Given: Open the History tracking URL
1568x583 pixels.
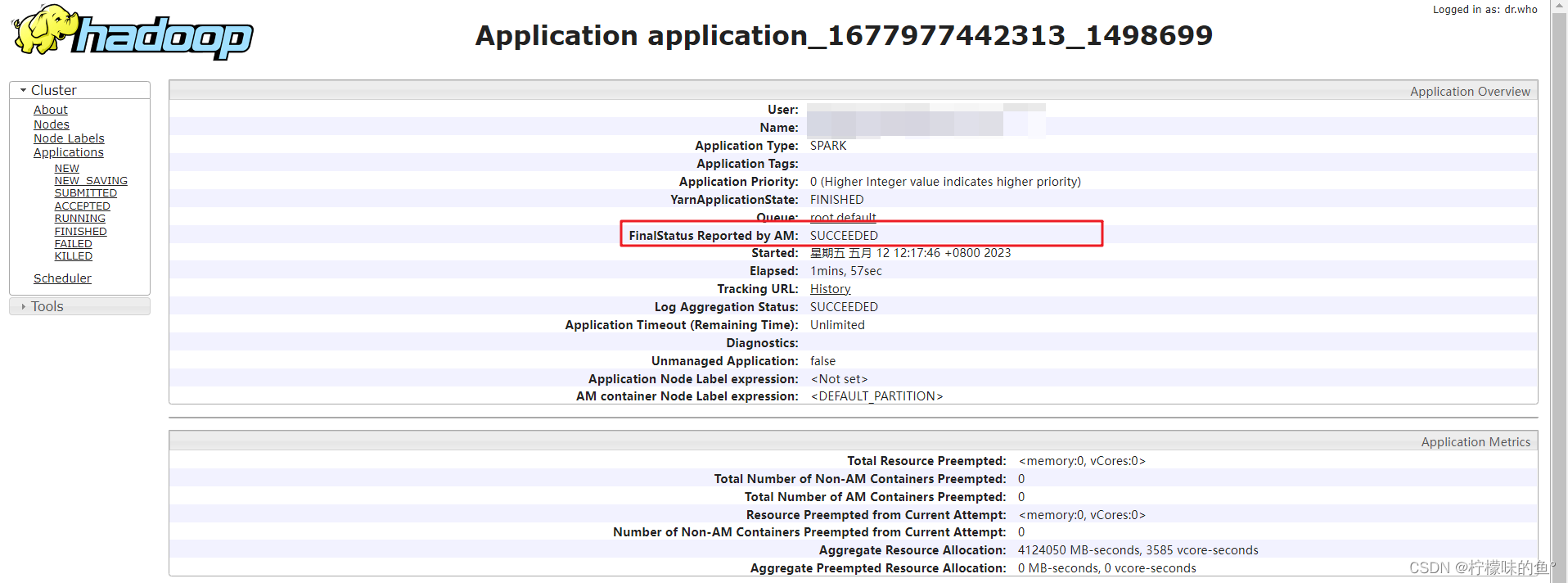Looking at the screenshot, I should point(831,289).
